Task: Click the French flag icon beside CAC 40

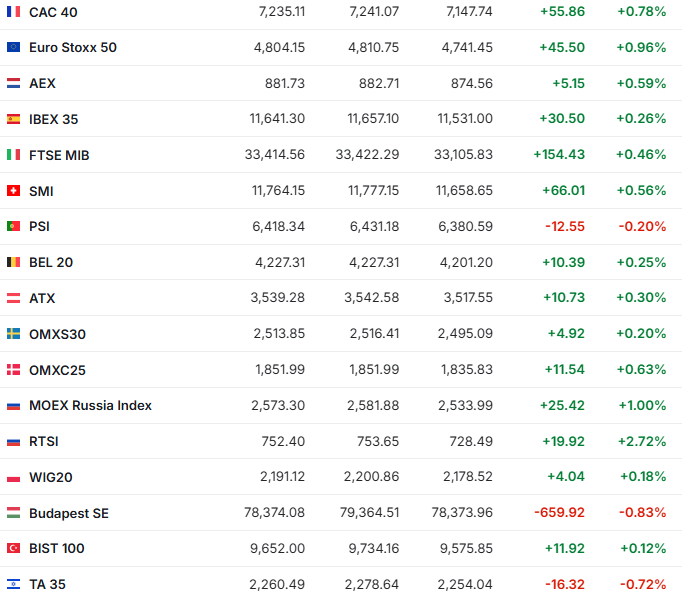Action: coord(13,12)
